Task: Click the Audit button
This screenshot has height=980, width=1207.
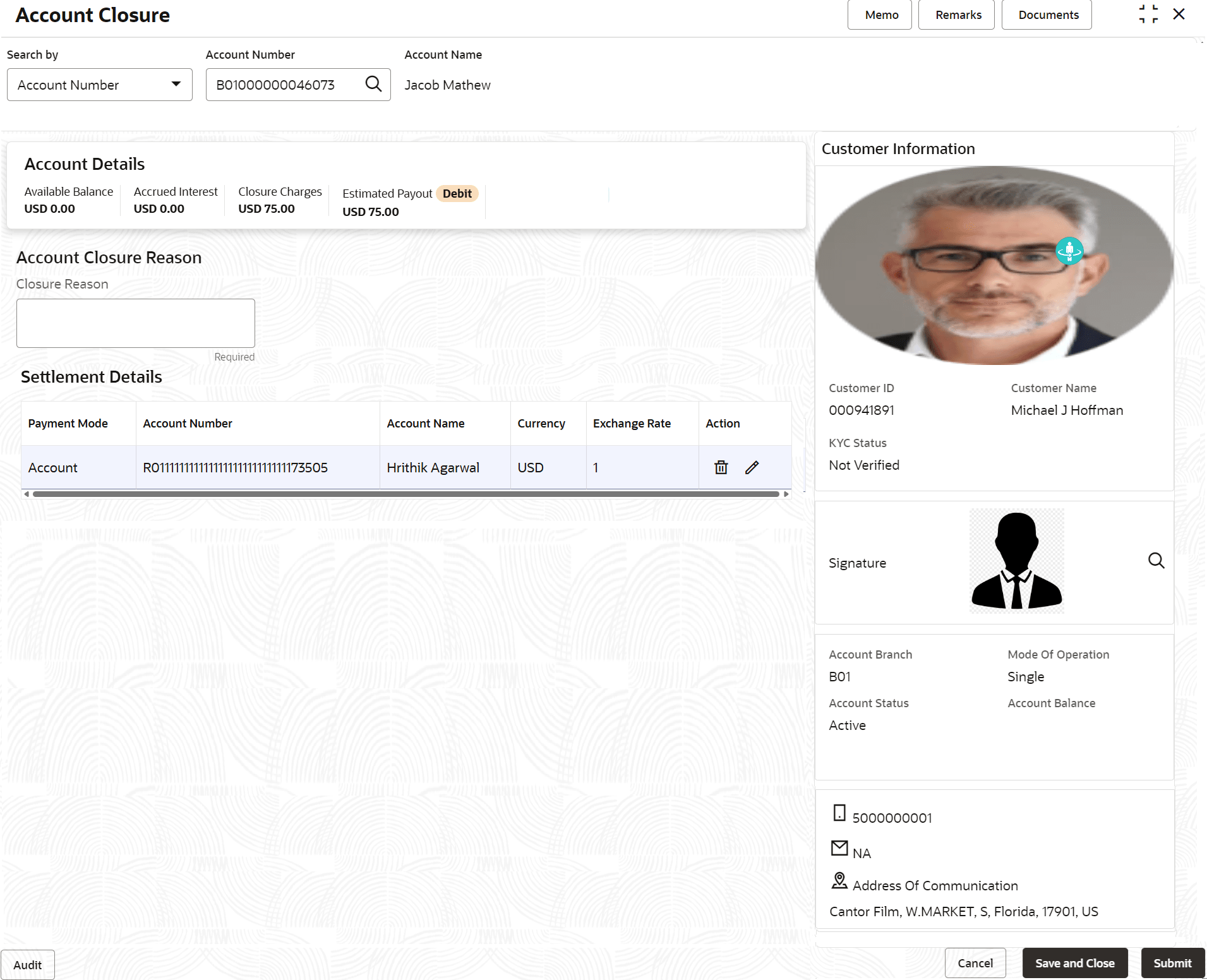Action: (x=28, y=965)
